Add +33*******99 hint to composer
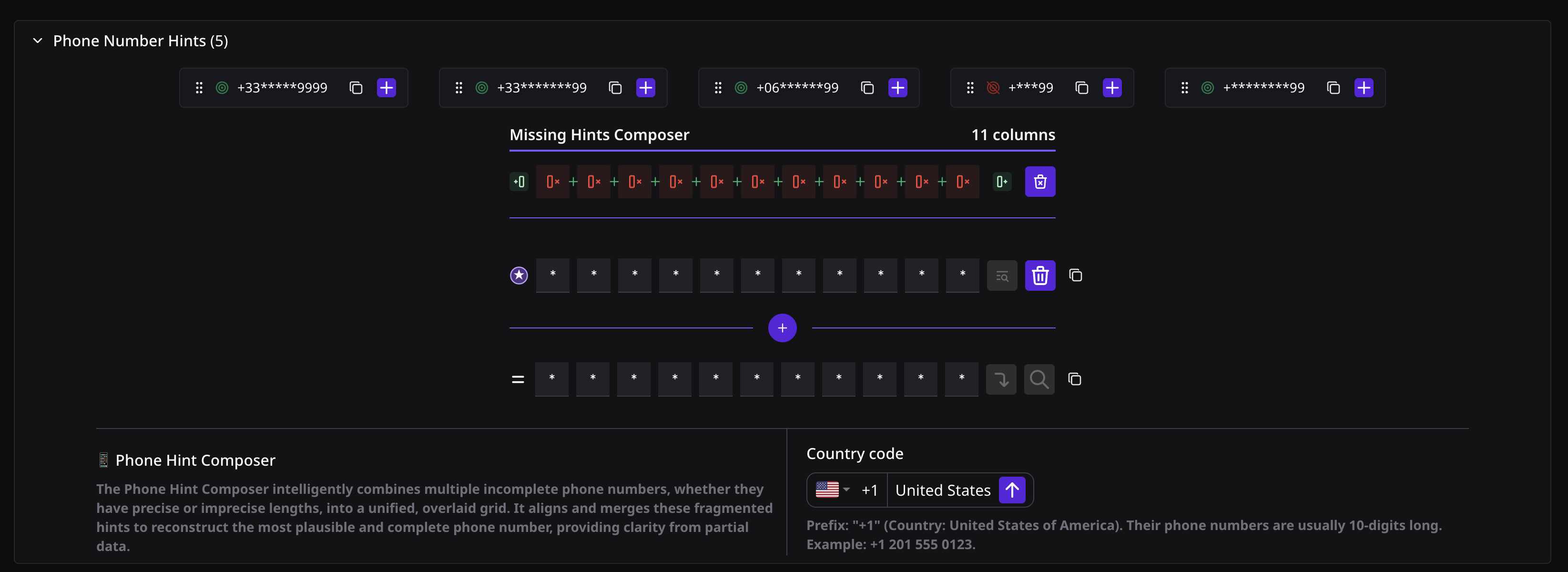1568x572 pixels. 645,88
